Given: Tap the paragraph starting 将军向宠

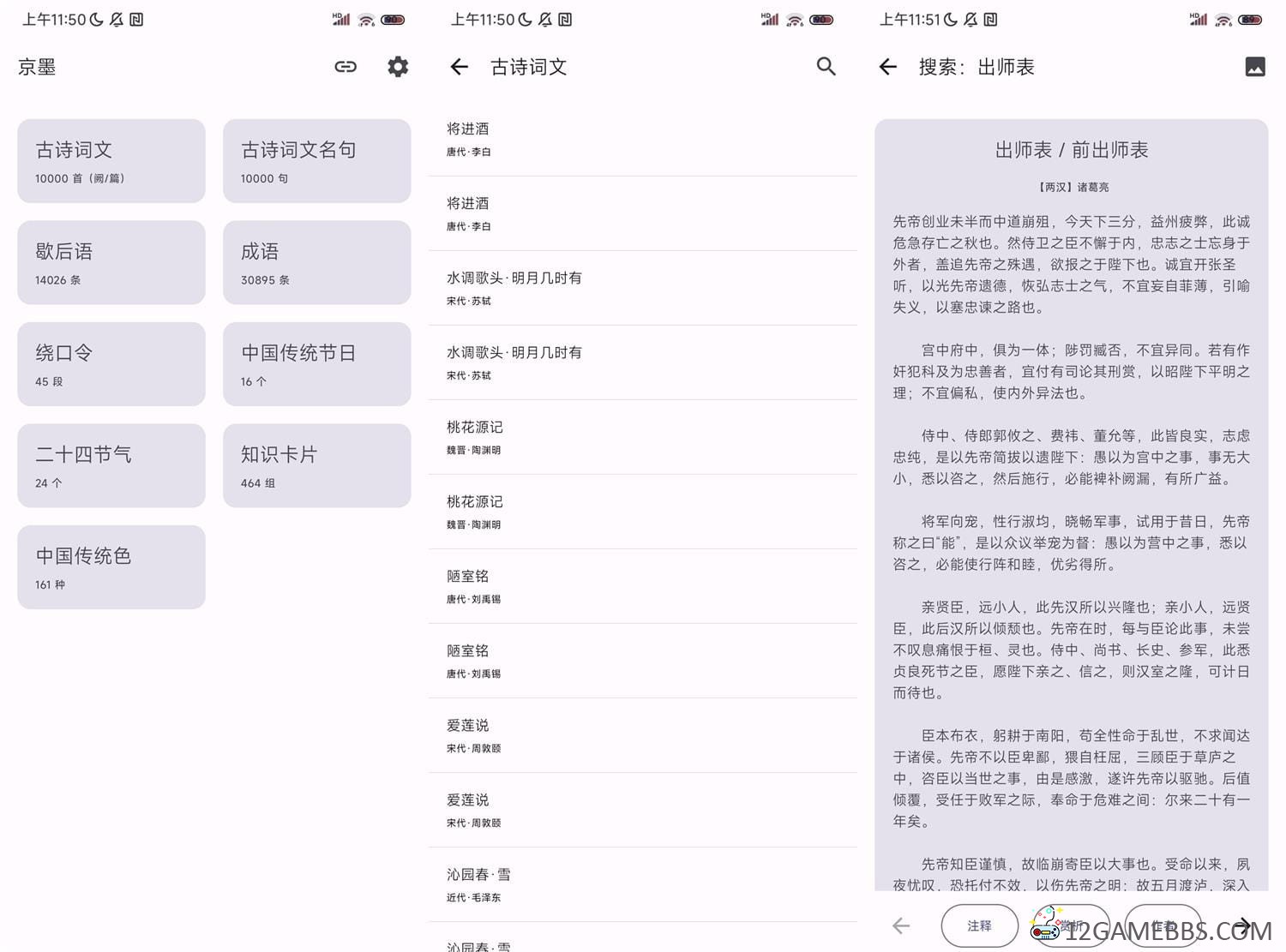Looking at the screenshot, I should coord(1072,542).
